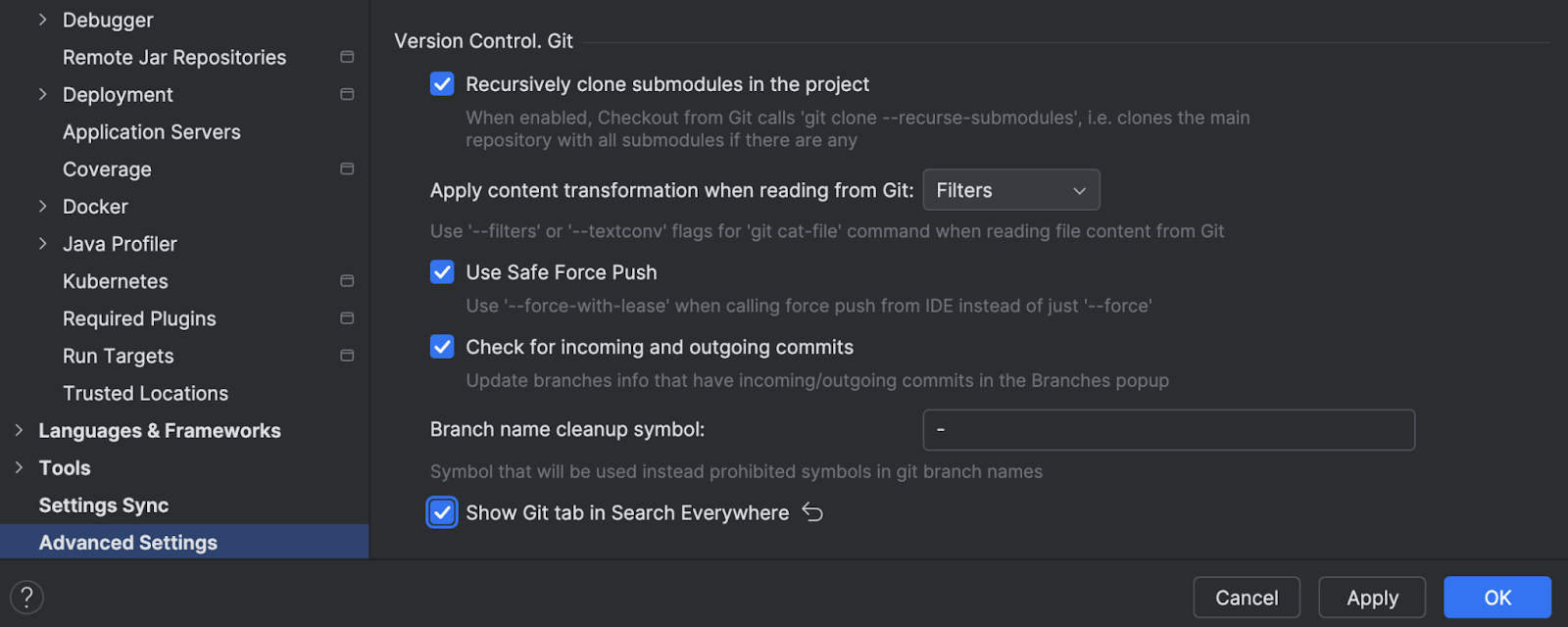Click project-level icon next to Deployment

tap(347, 94)
